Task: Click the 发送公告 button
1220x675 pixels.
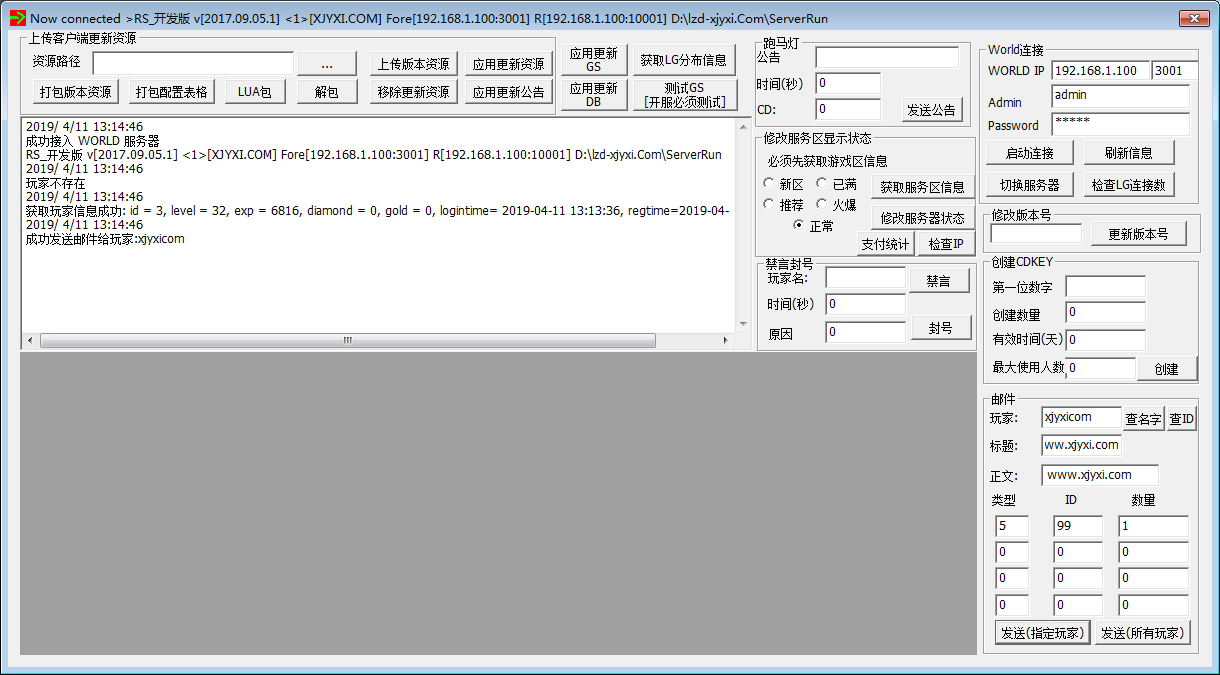Action: (x=931, y=110)
